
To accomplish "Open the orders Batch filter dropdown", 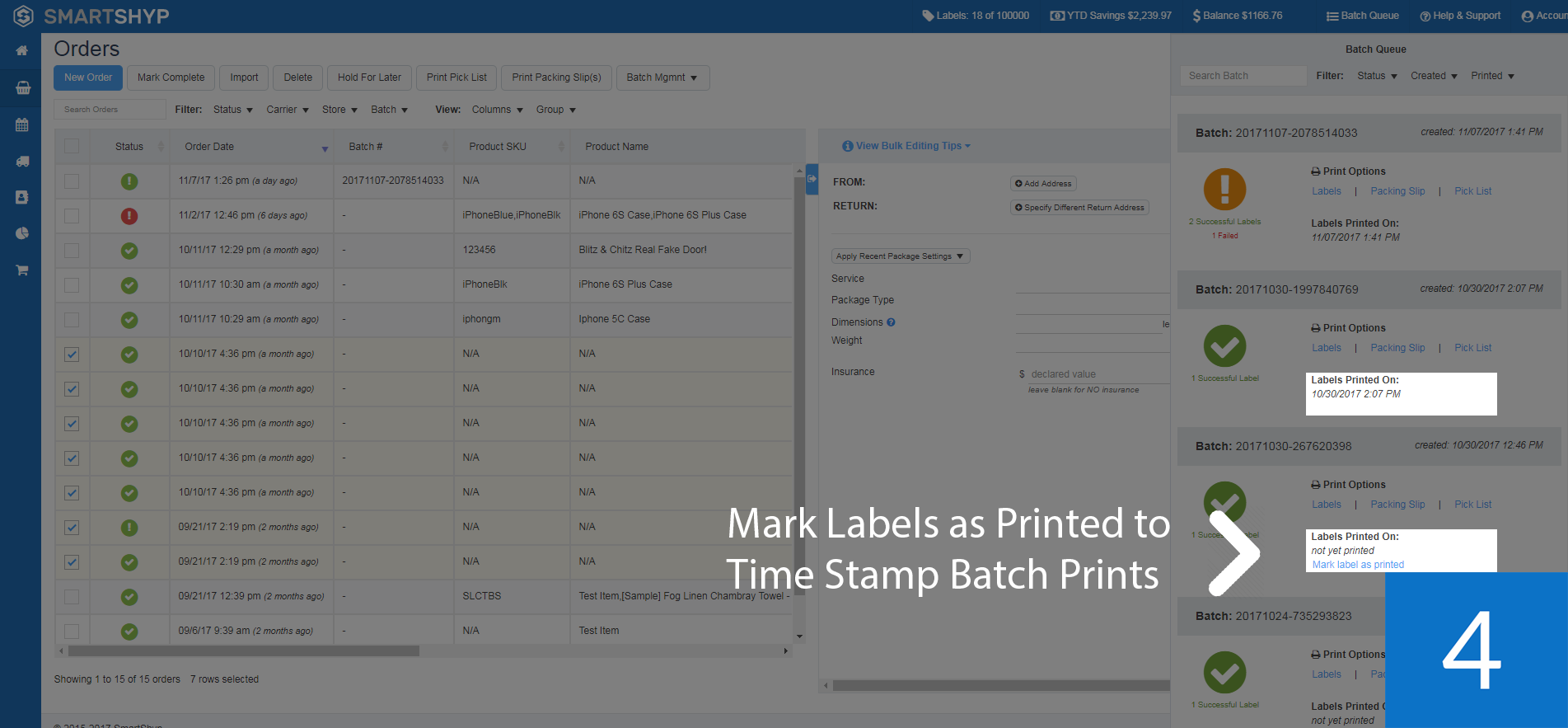I will point(389,110).
